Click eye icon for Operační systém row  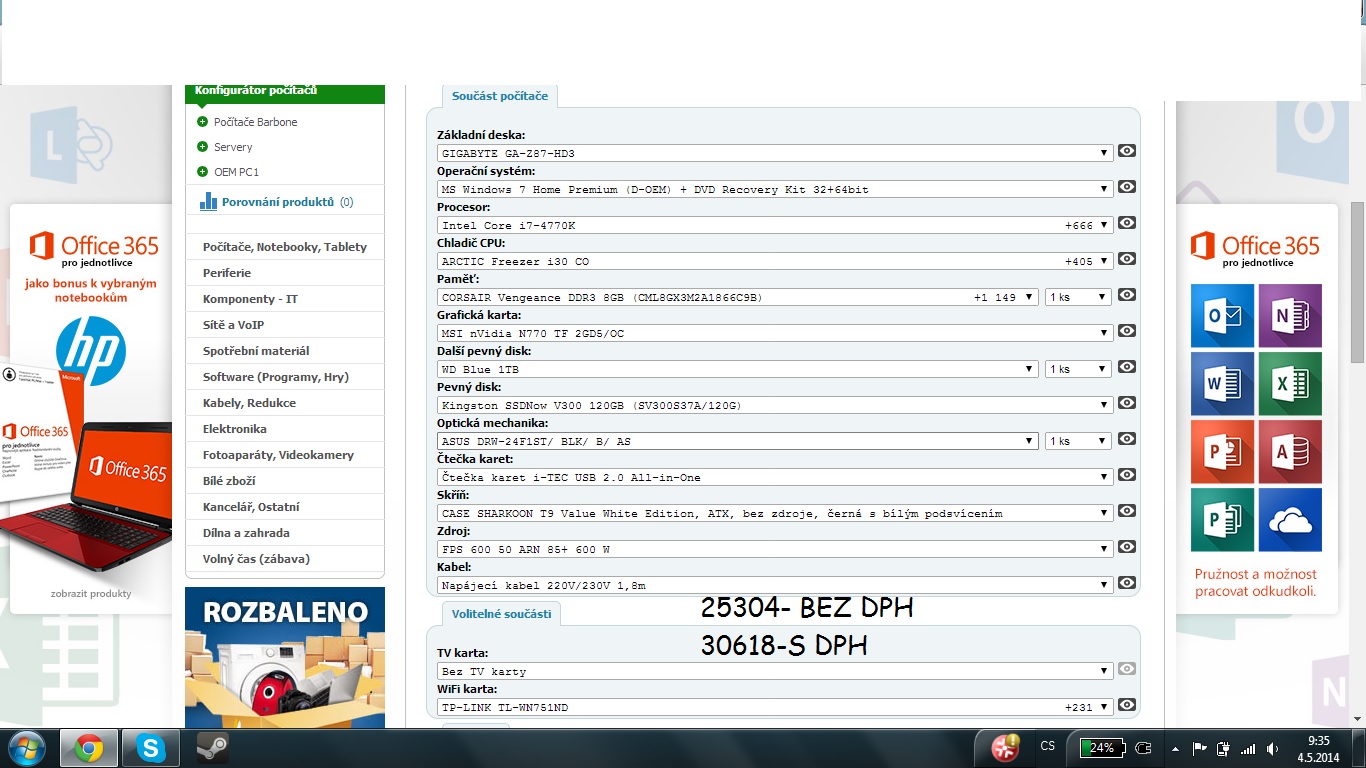coord(1127,187)
